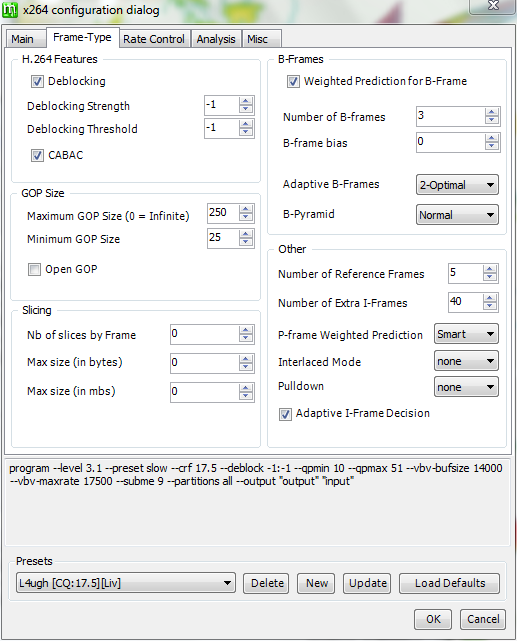517x641 pixels.
Task: Open the Rate Control tab
Action: [x=154, y=39]
